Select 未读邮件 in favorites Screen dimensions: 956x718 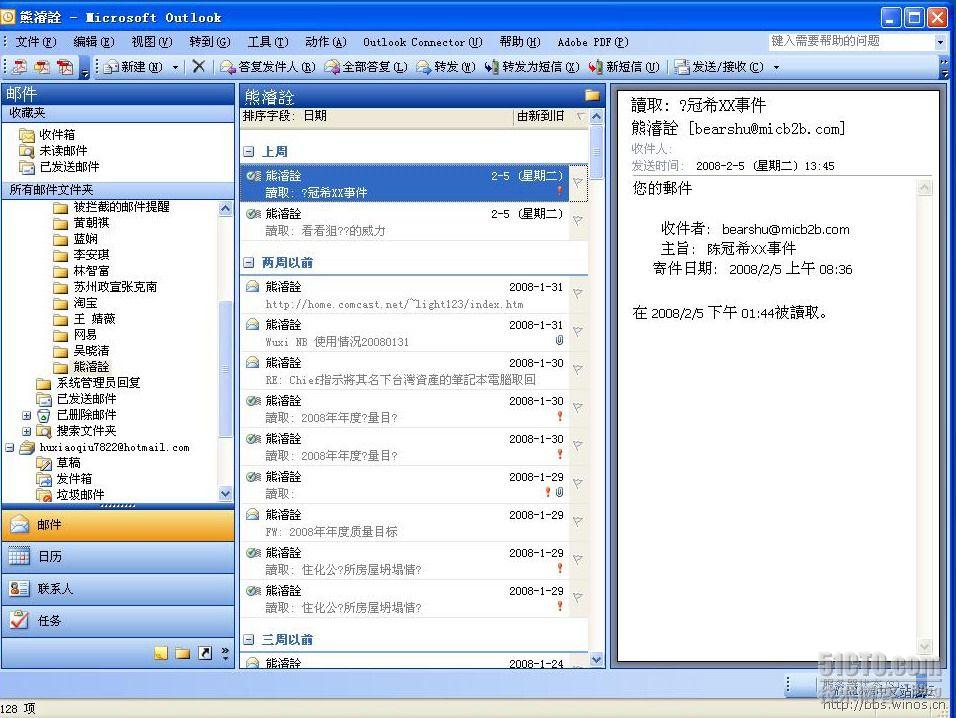(63, 150)
